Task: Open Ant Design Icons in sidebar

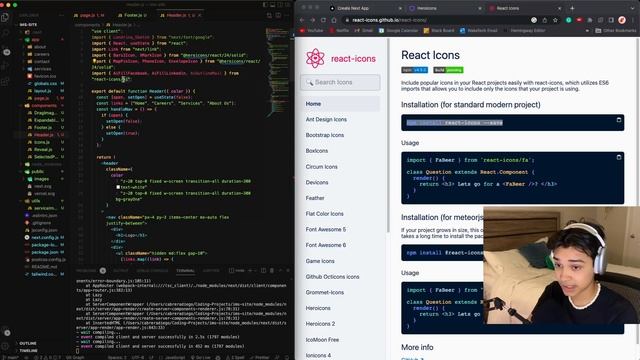Action: pos(326,120)
